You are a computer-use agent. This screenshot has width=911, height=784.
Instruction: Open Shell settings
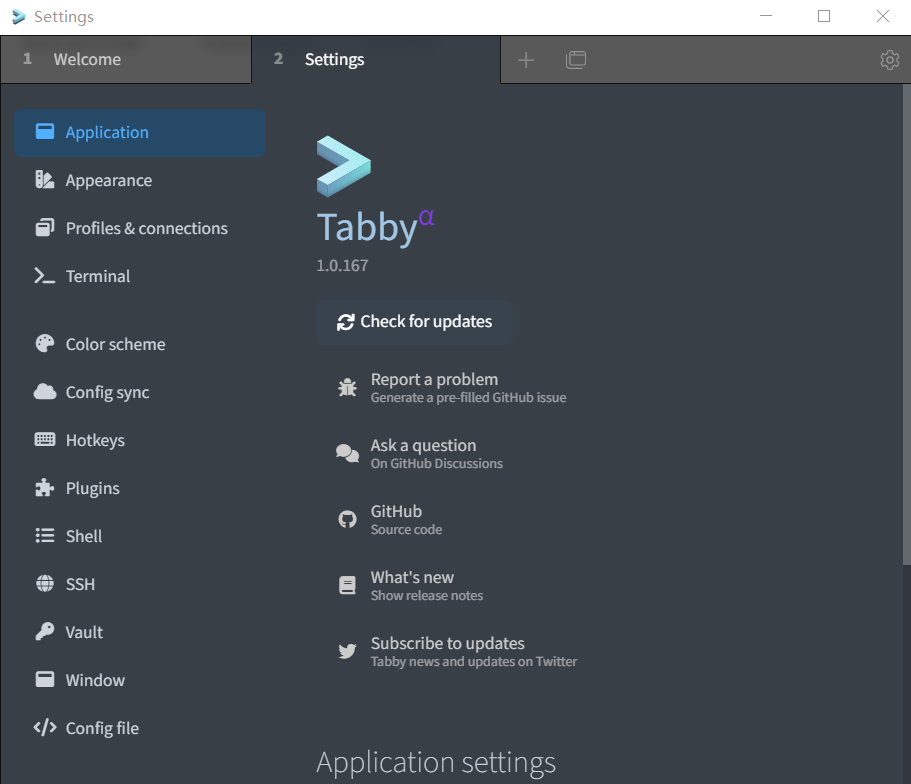click(x=84, y=536)
